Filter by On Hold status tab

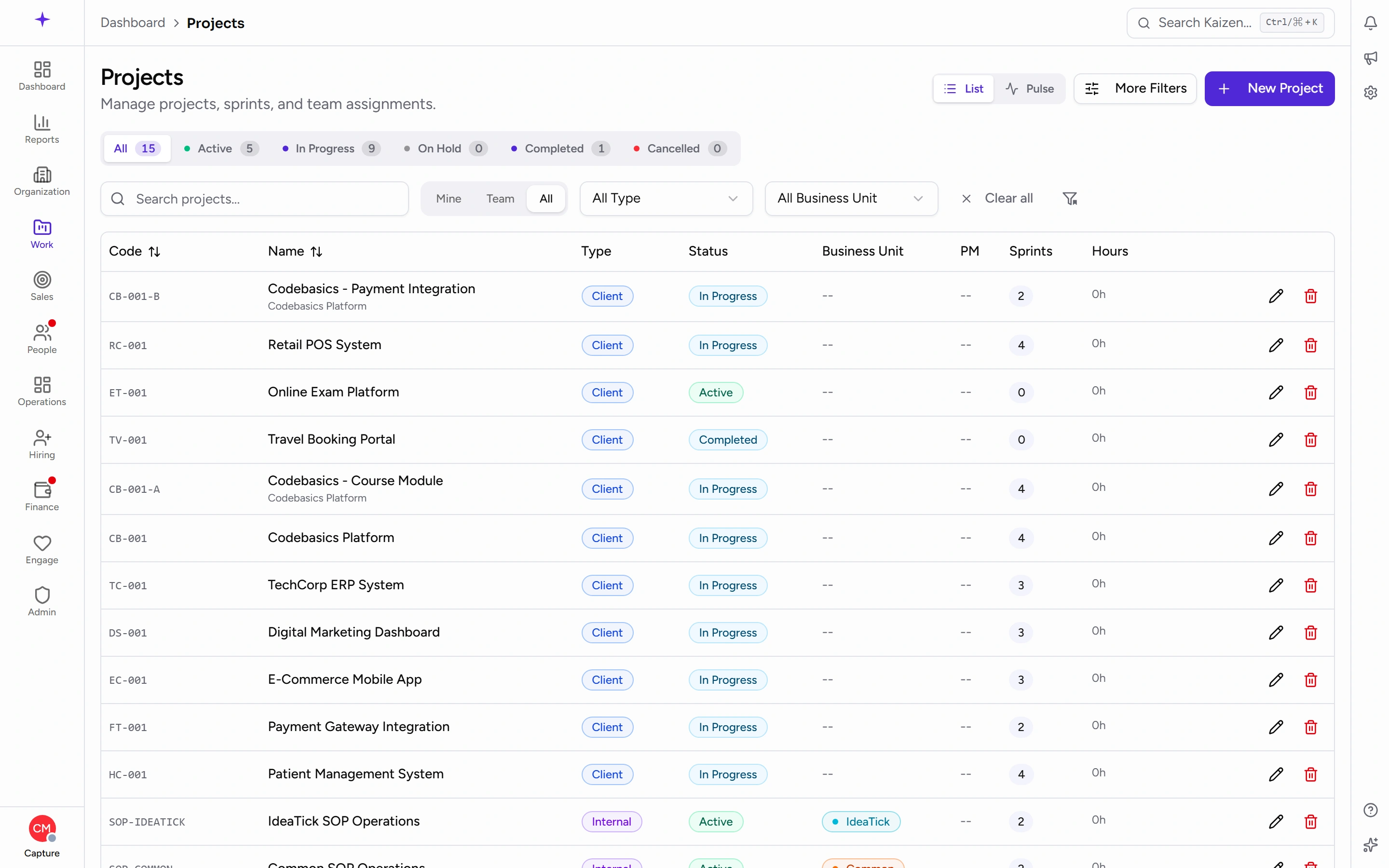click(446, 149)
